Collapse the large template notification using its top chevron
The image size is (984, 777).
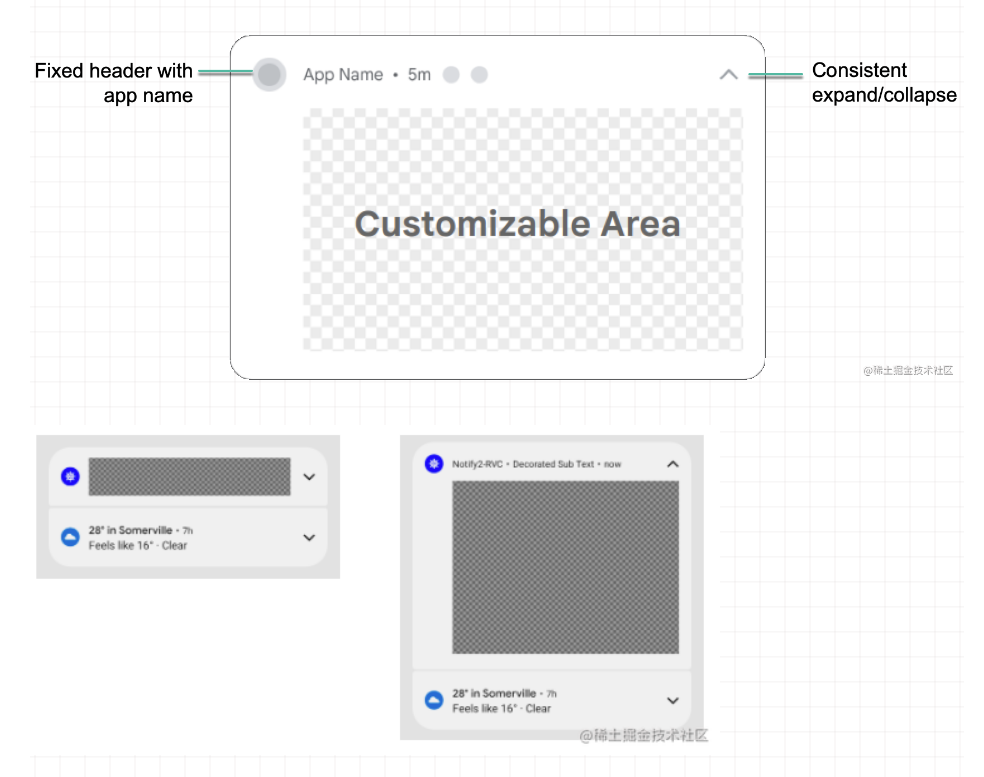(x=729, y=75)
